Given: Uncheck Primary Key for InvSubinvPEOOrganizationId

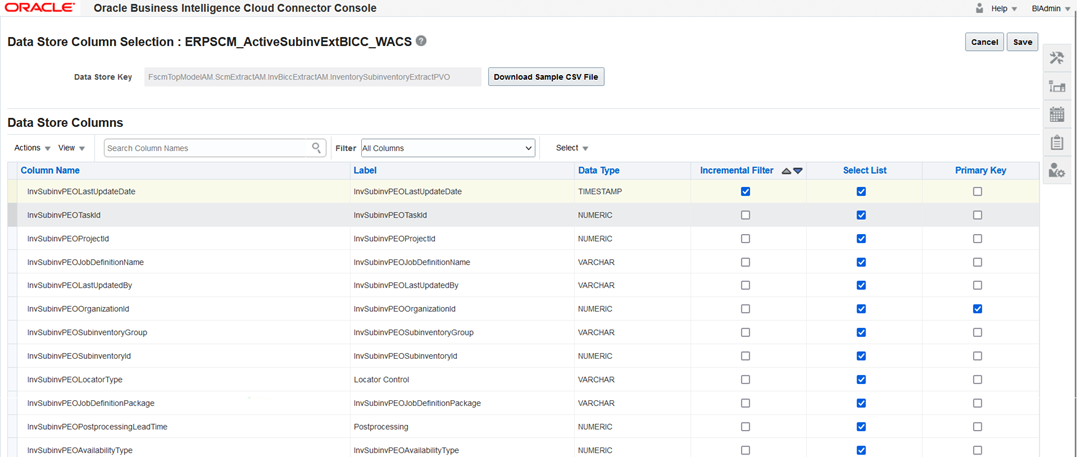Looking at the screenshot, I should click(977, 309).
